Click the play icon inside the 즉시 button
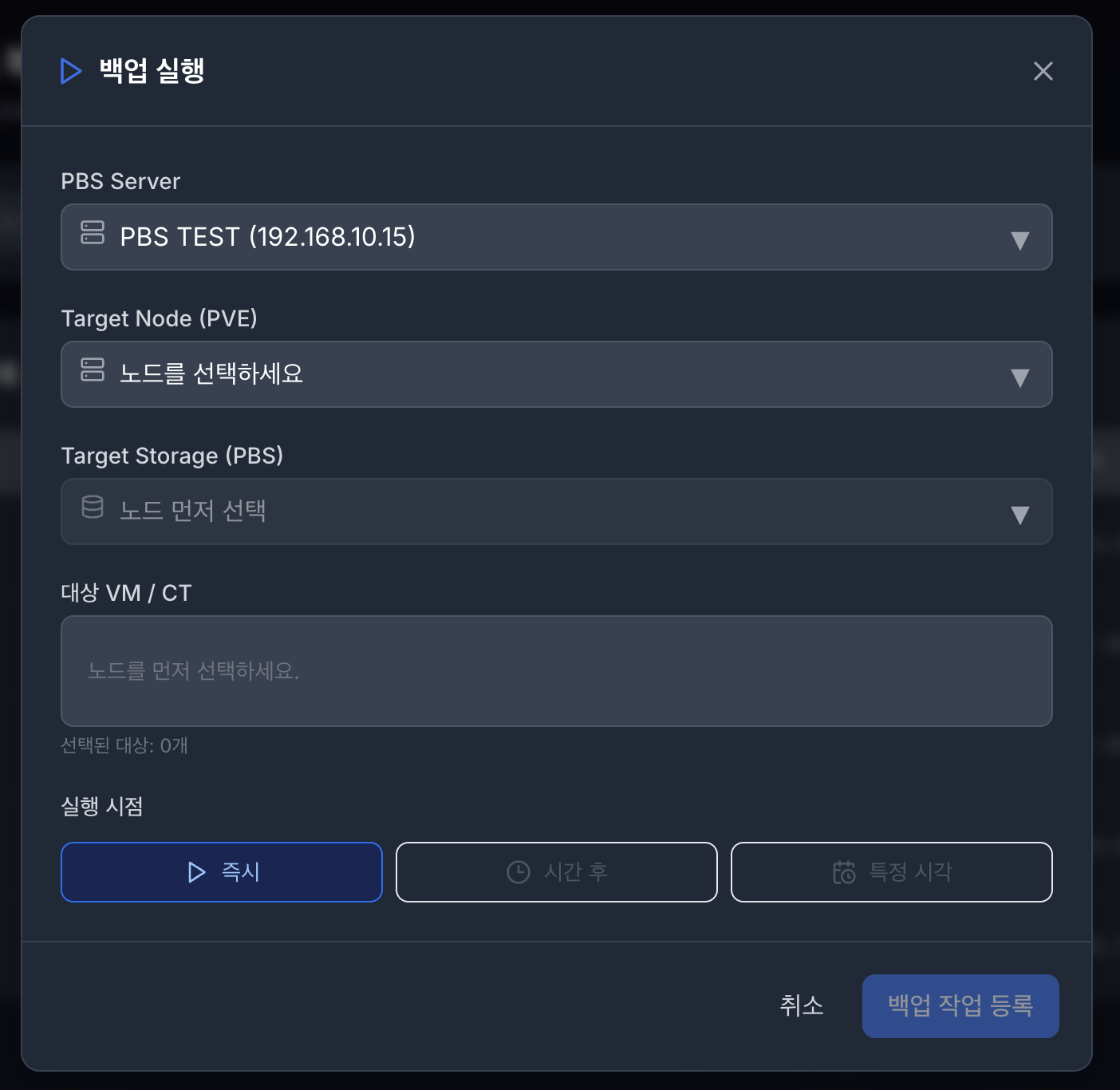The image size is (1120, 1090). 196,872
